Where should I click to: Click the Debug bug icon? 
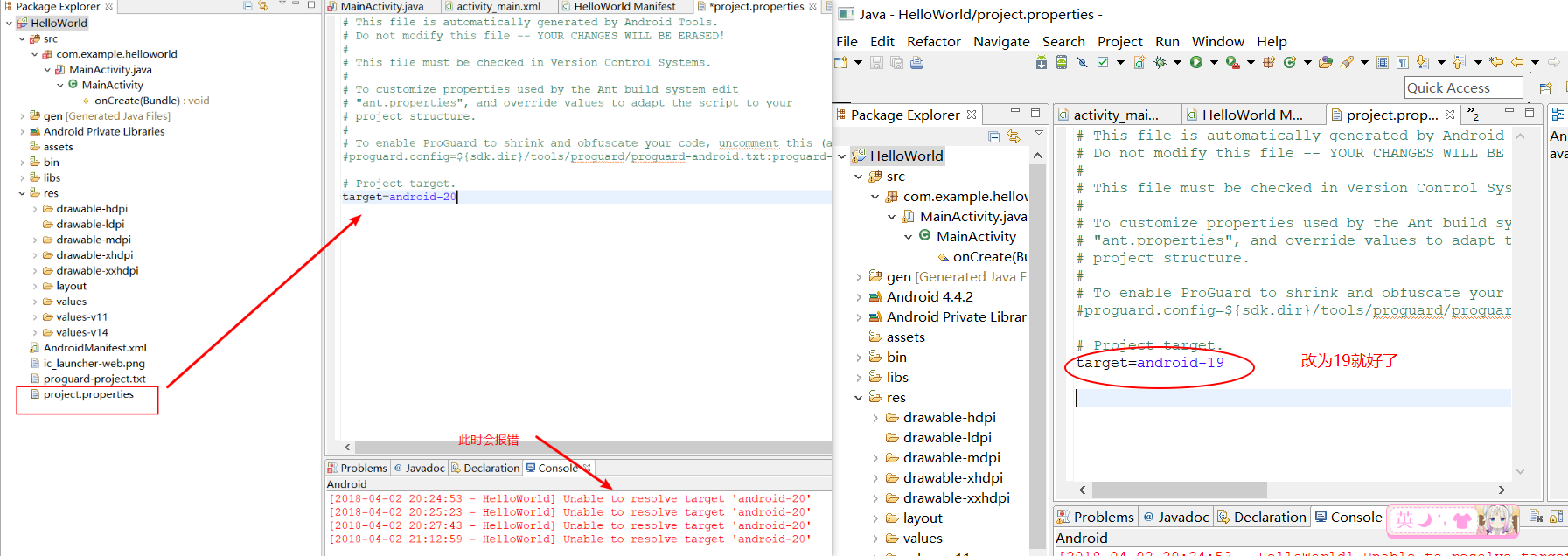click(1160, 62)
